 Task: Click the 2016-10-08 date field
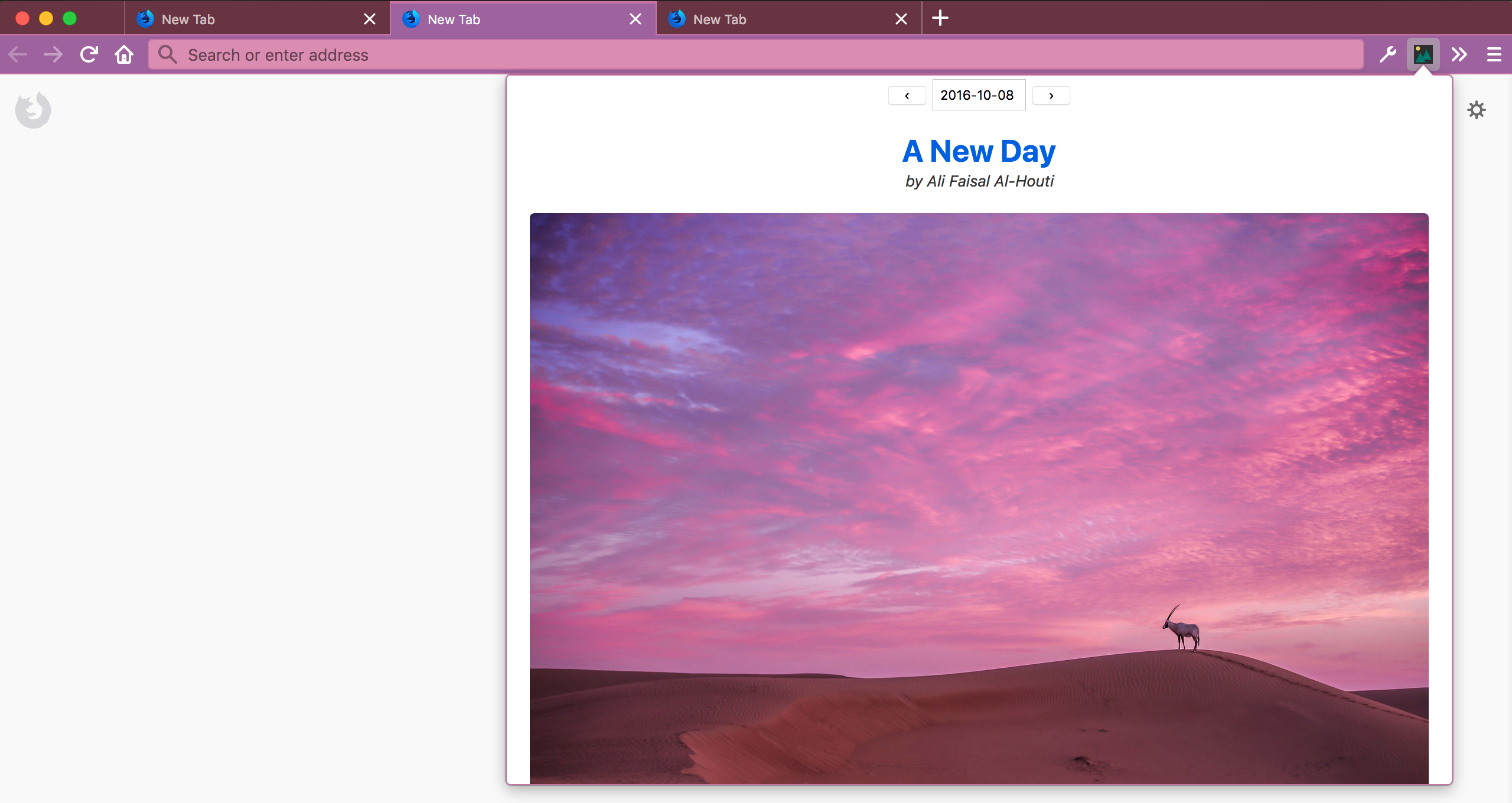click(978, 95)
